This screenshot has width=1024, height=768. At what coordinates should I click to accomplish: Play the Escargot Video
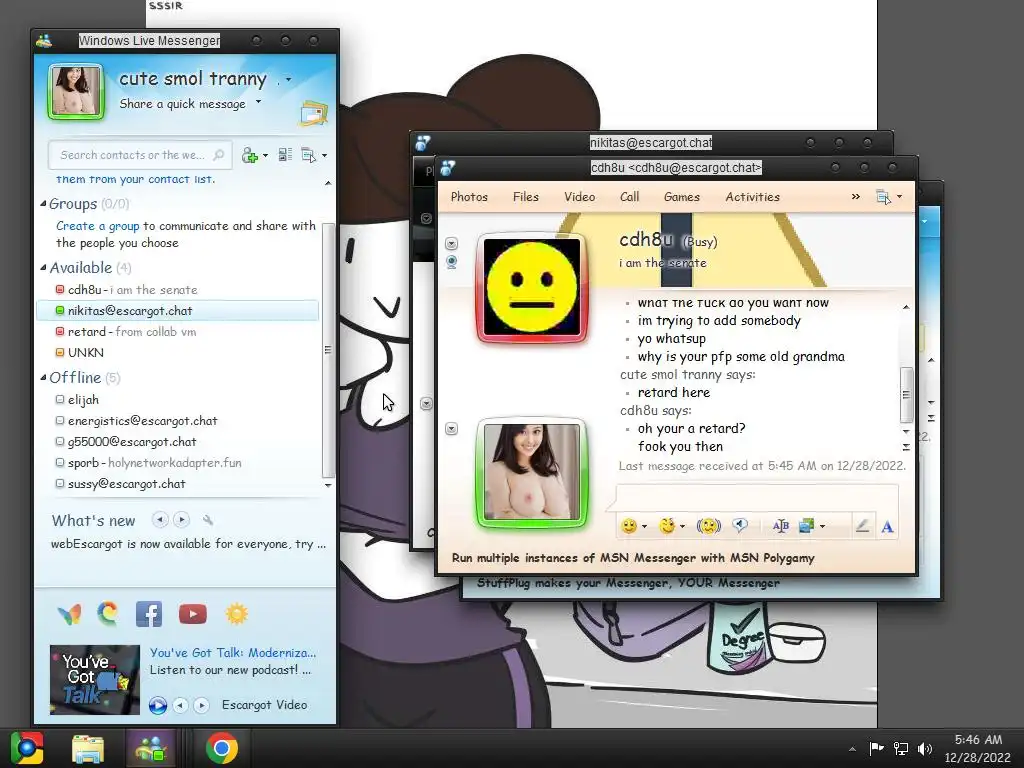(x=157, y=705)
